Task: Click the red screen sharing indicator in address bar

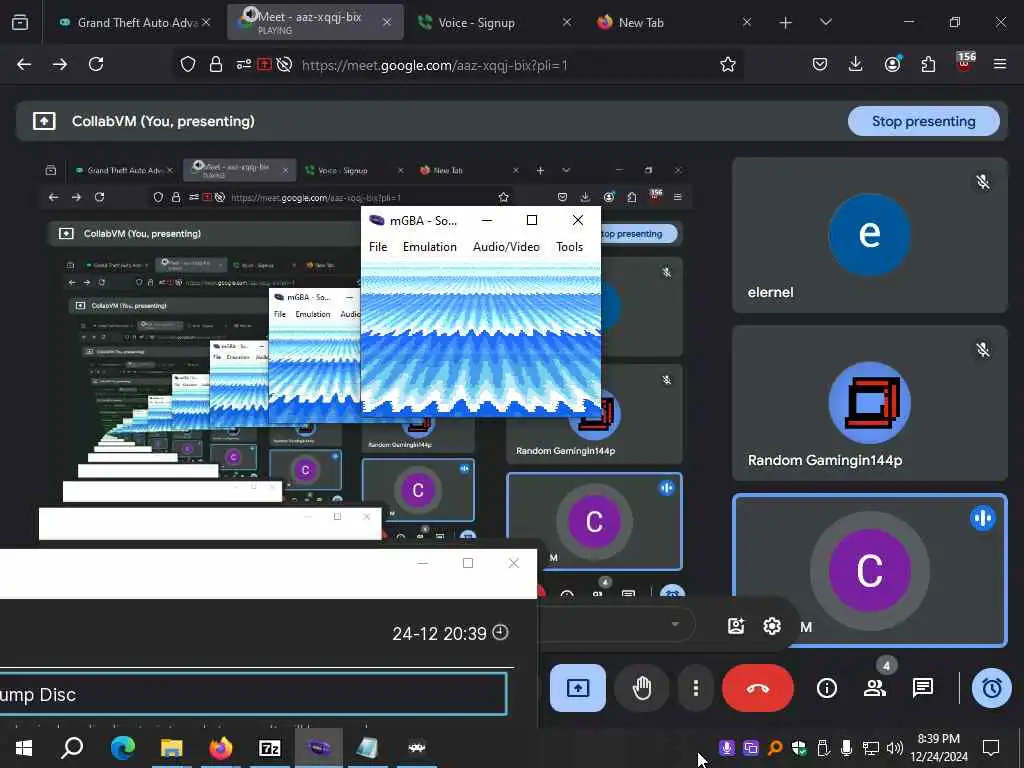Action: pyautogui.click(x=264, y=65)
